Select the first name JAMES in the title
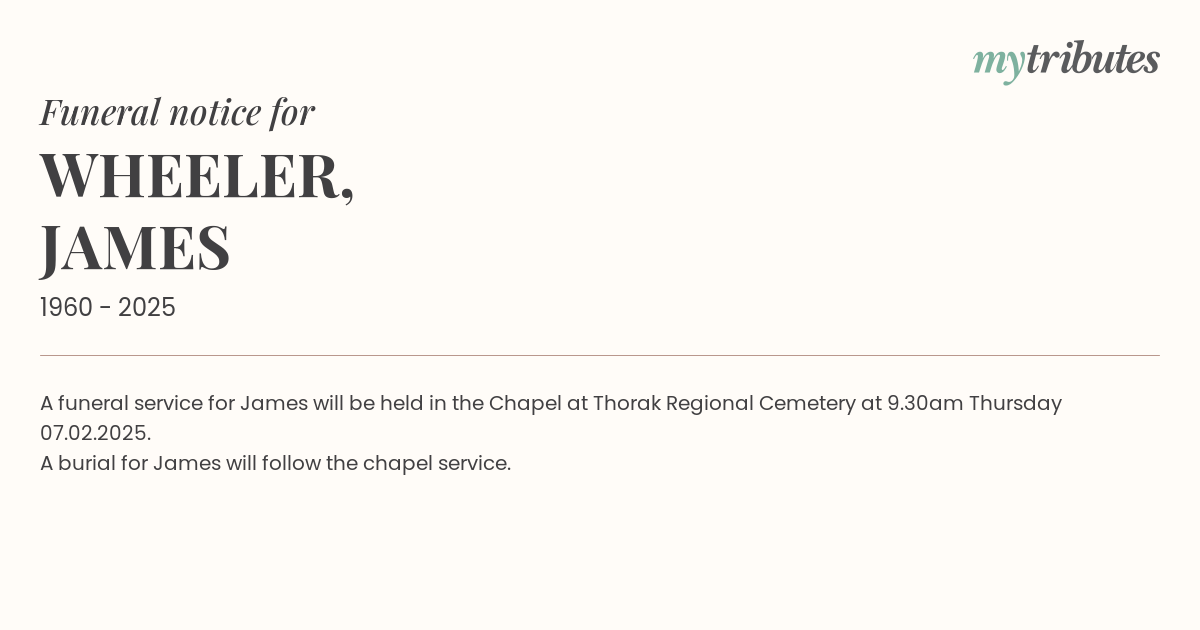 (135, 247)
